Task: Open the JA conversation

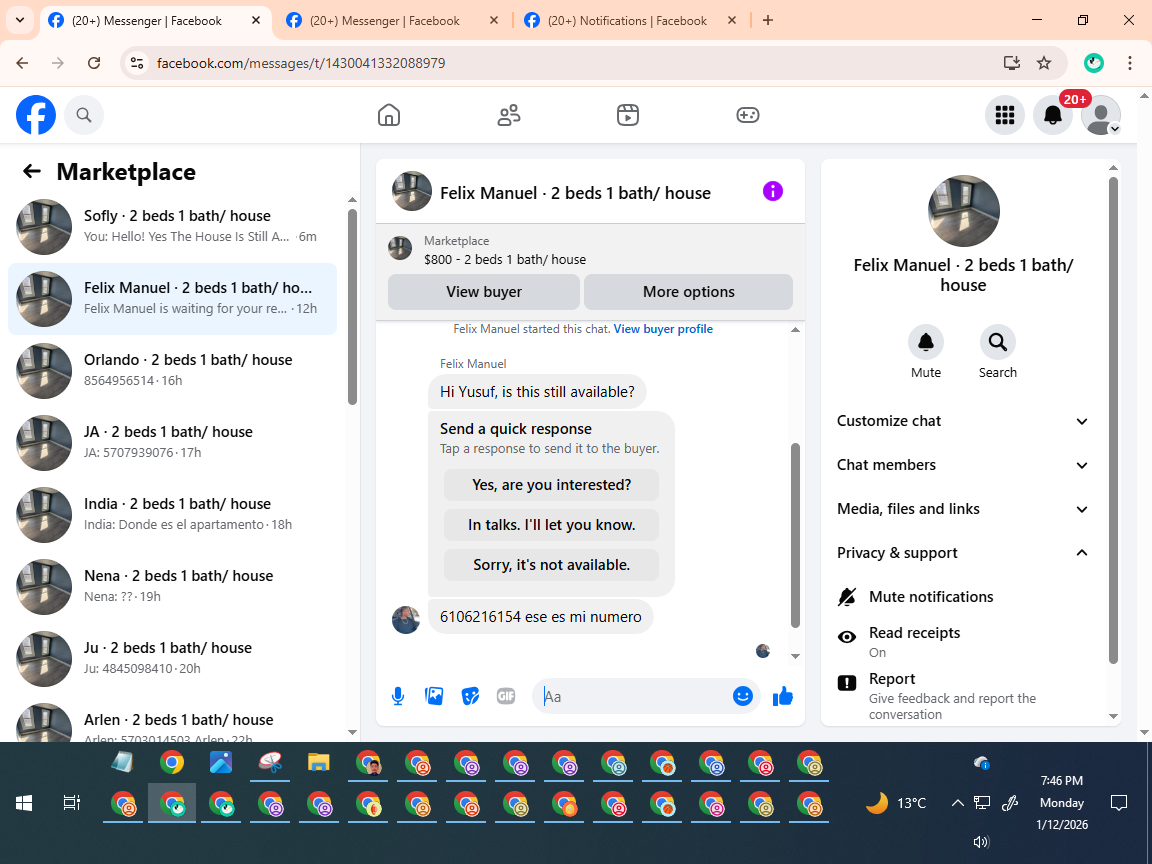Action: tap(173, 442)
